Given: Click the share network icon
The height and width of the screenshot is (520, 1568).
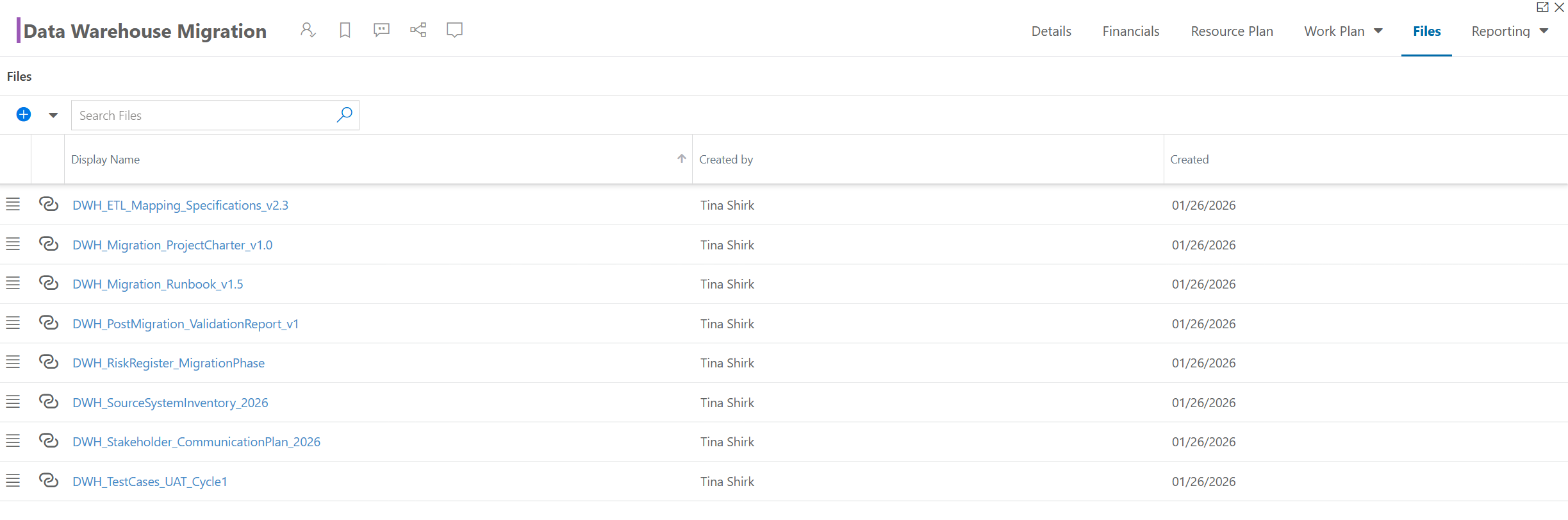Looking at the screenshot, I should click(418, 30).
